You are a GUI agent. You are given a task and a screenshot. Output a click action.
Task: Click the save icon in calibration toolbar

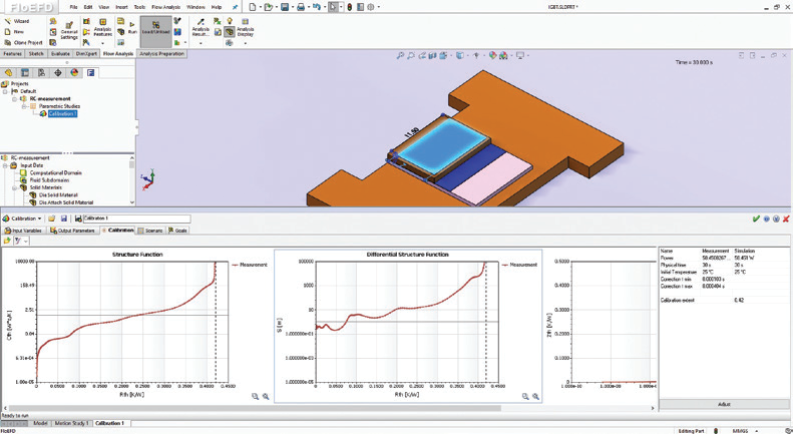click(x=65, y=218)
